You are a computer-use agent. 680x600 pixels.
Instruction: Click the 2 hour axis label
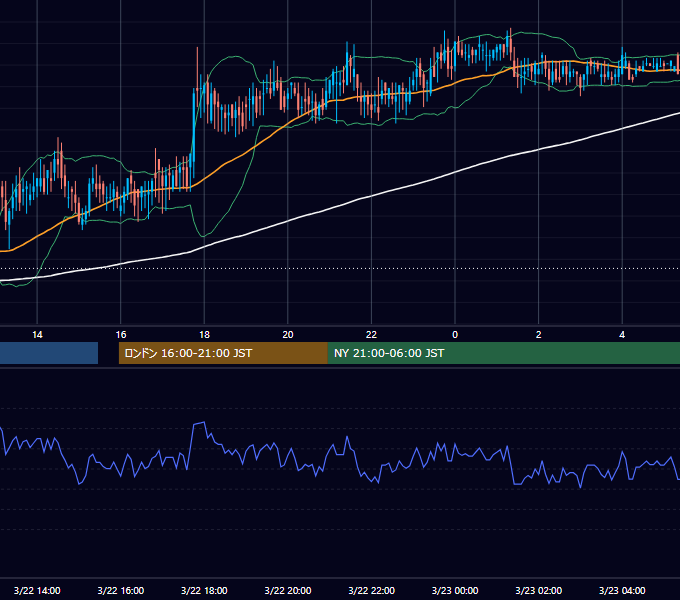click(x=539, y=335)
